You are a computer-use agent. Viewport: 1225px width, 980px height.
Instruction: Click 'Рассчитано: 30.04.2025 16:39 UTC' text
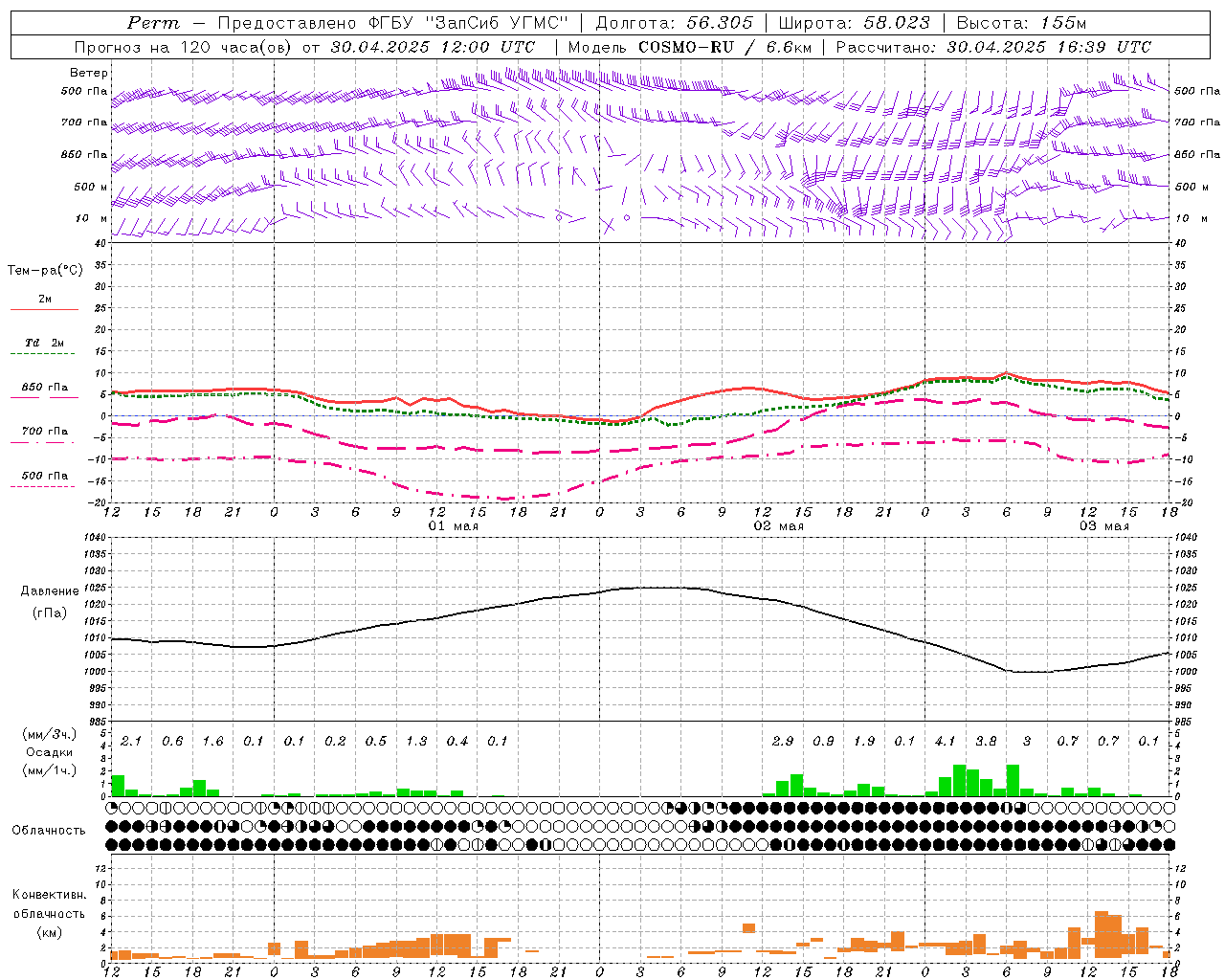pyautogui.click(x=993, y=47)
